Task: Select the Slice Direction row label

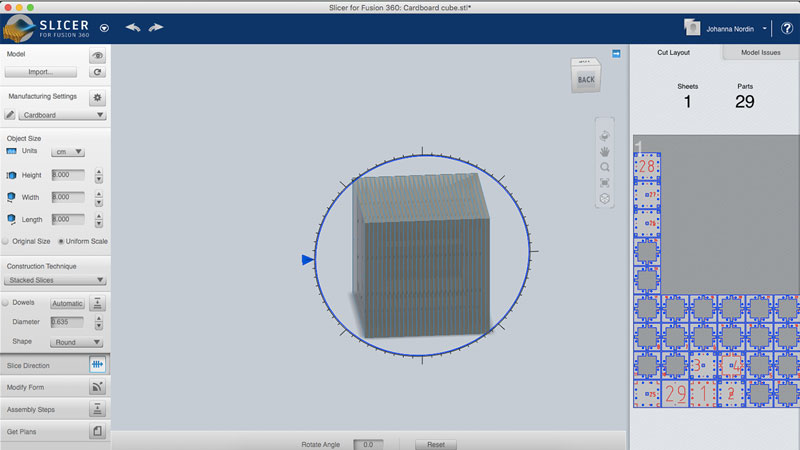Action: pos(28,365)
